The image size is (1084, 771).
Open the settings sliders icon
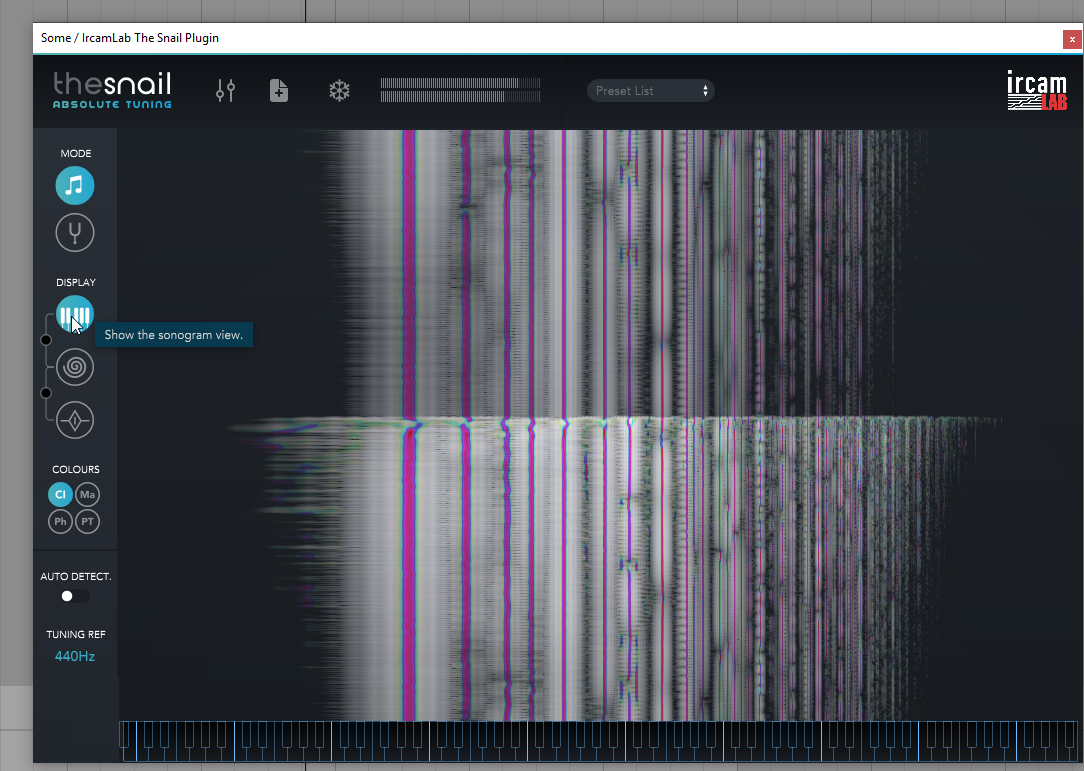pyautogui.click(x=225, y=91)
